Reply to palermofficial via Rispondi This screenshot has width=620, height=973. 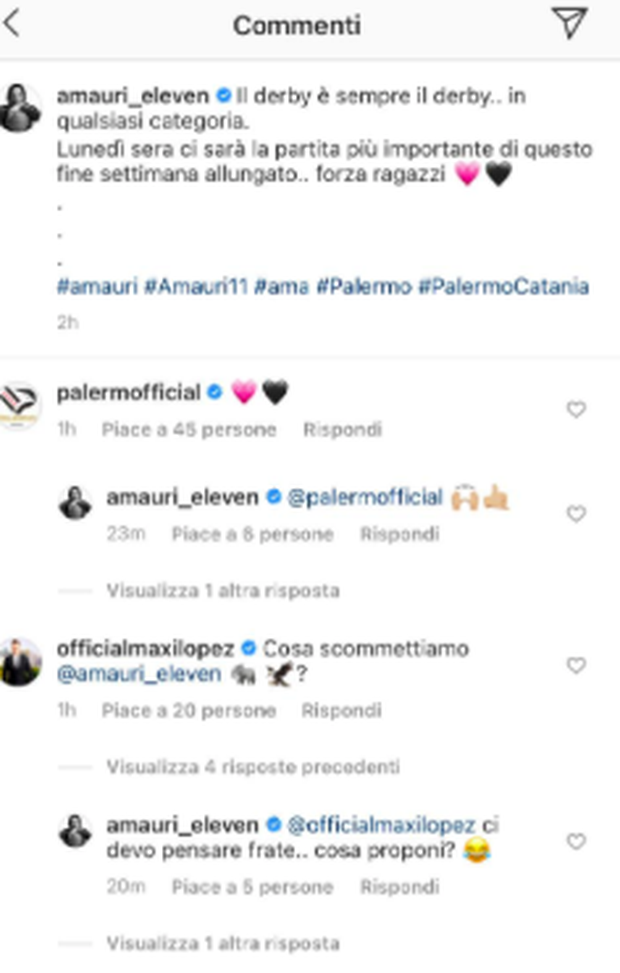[343, 429]
